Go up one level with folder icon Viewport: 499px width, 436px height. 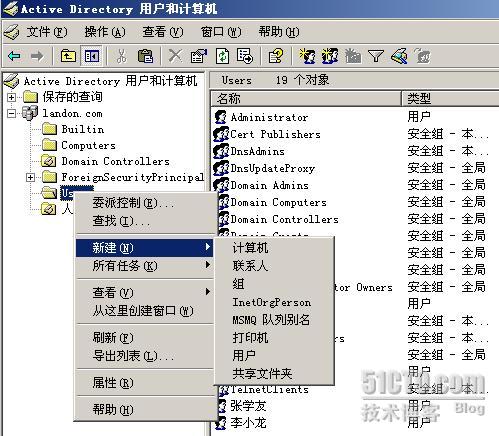(68, 56)
